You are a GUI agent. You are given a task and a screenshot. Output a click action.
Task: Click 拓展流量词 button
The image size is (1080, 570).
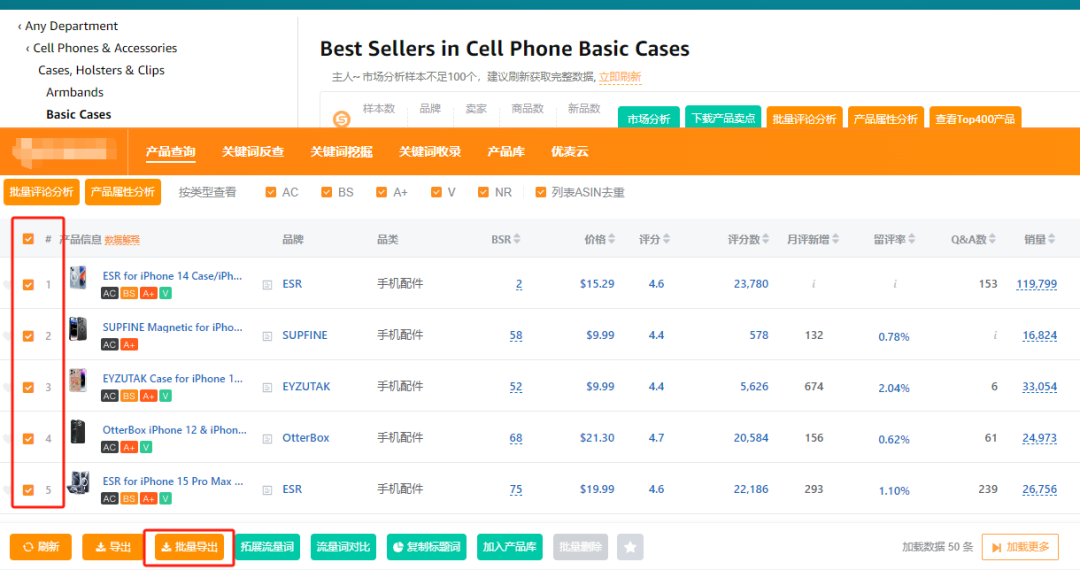[x=267, y=547]
